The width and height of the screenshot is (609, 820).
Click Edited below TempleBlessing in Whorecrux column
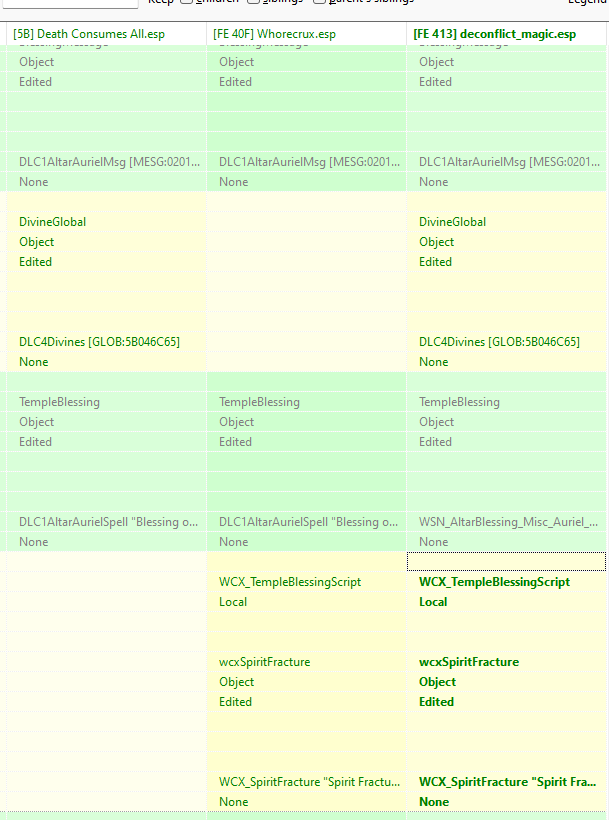tap(235, 442)
